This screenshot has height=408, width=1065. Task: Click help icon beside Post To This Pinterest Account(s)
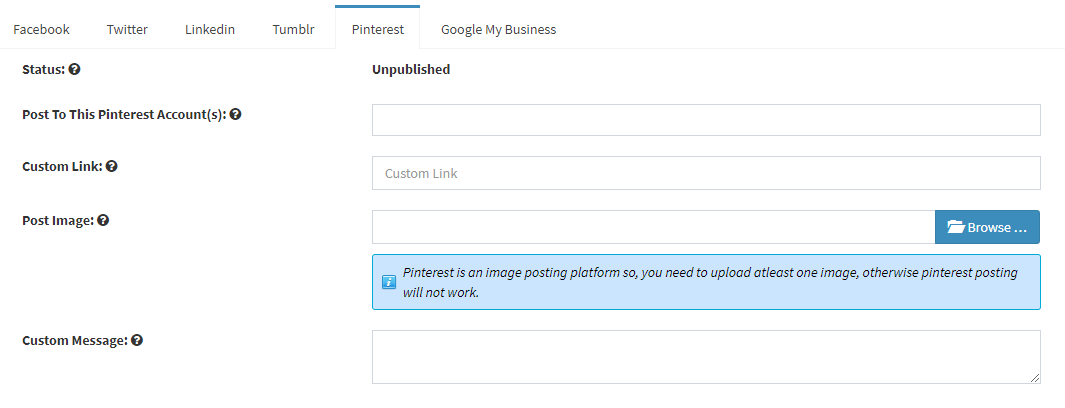tap(235, 114)
